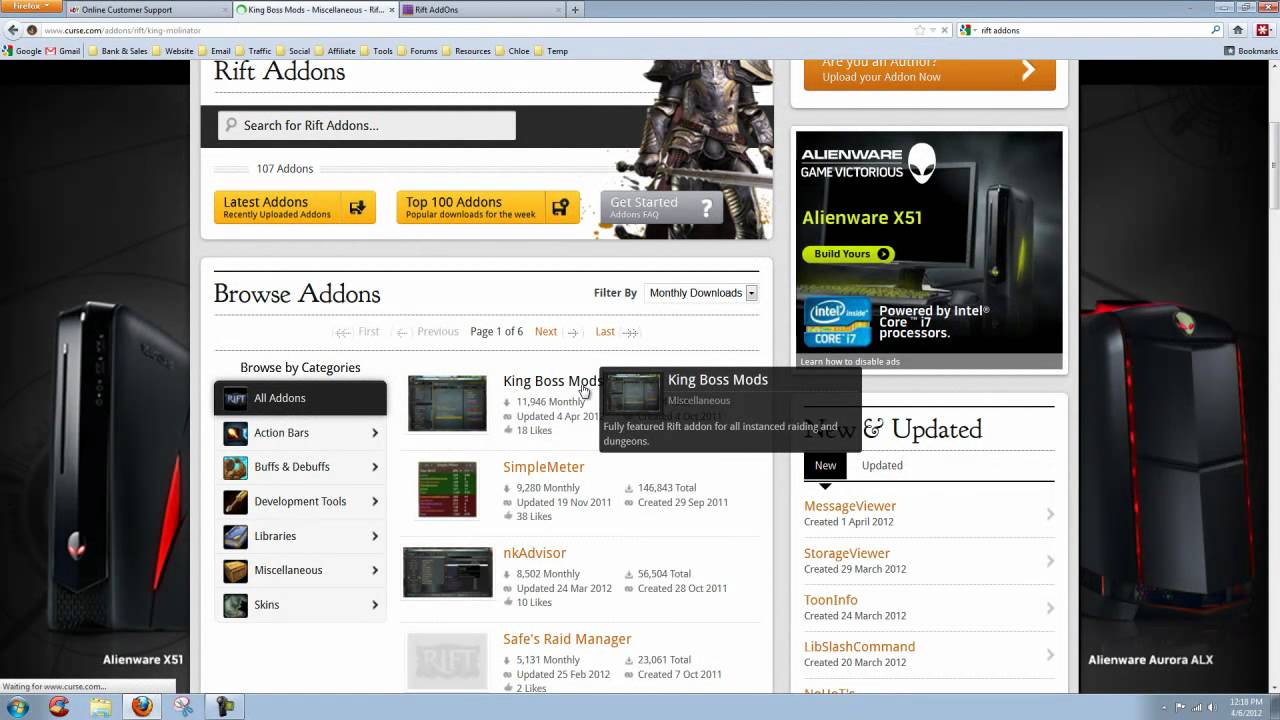1280x720 pixels.
Task: Switch to the Rift AddOns browser tab
Action: 480,10
